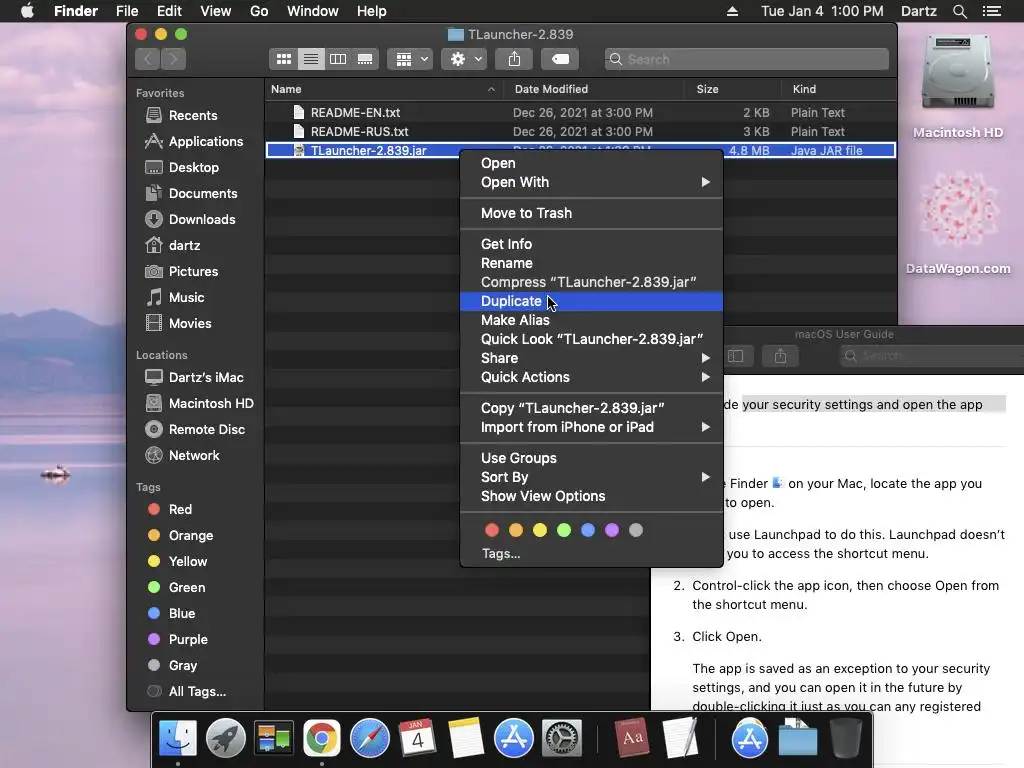Choose Show View Options
This screenshot has width=1024, height=768.
pyautogui.click(x=591, y=496)
